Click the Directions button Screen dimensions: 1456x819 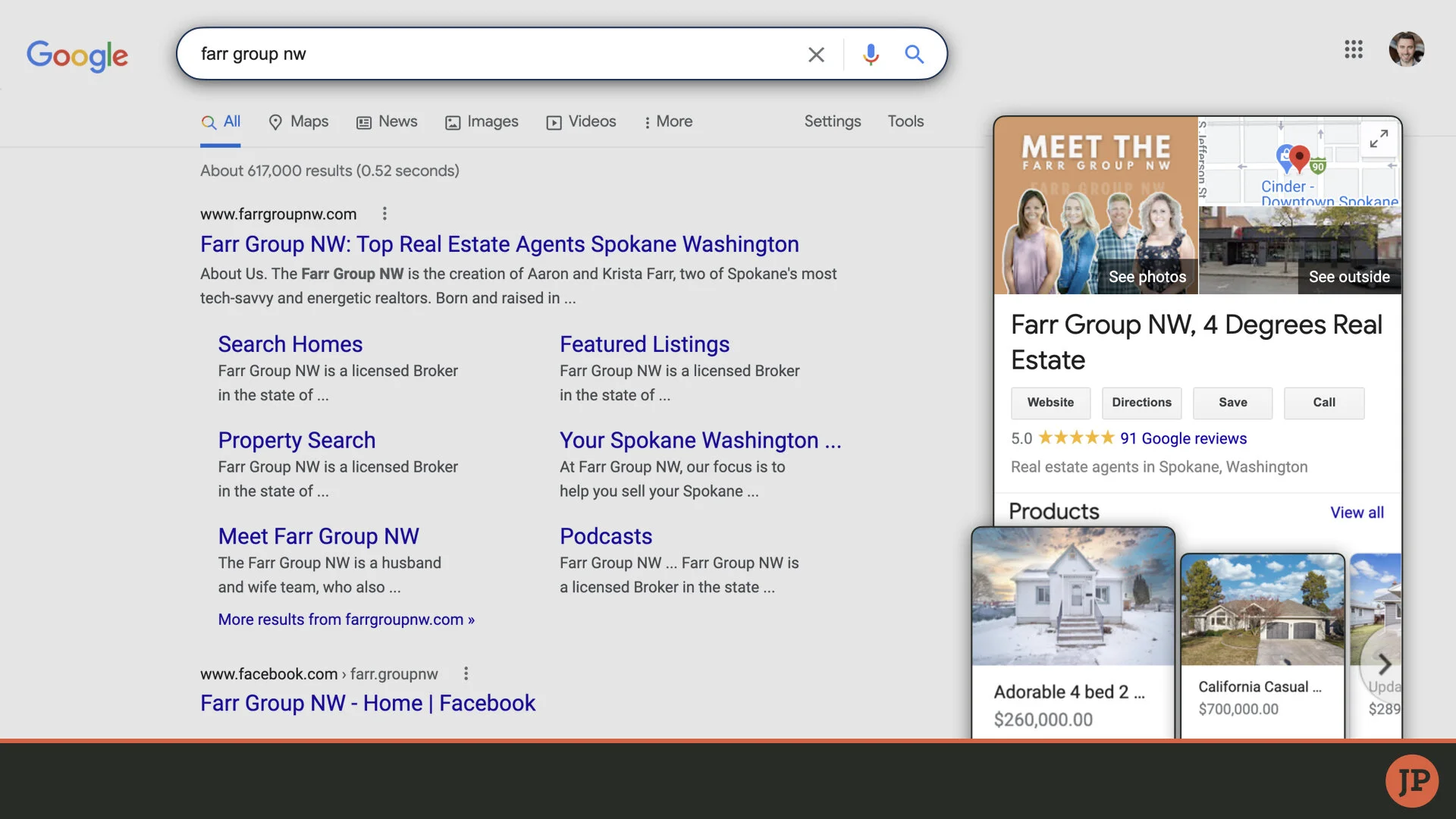(1141, 403)
